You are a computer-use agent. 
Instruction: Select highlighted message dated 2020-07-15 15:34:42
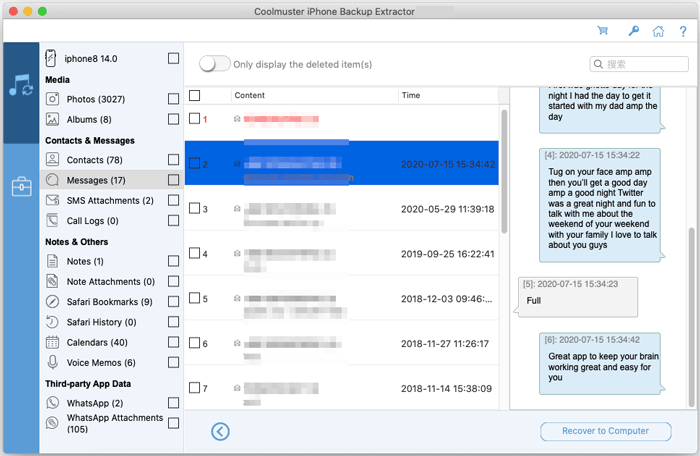(342, 163)
